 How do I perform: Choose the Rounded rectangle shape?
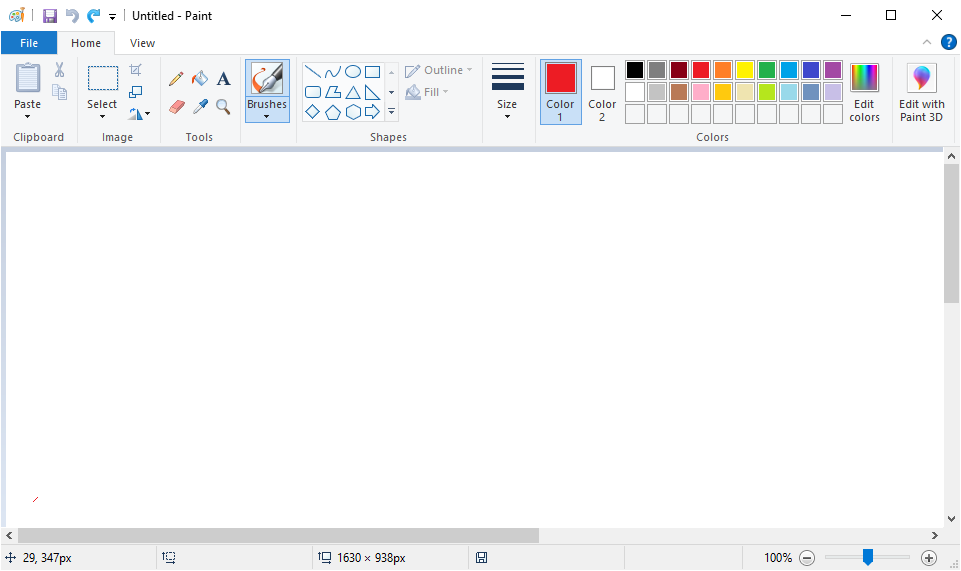pyautogui.click(x=313, y=92)
